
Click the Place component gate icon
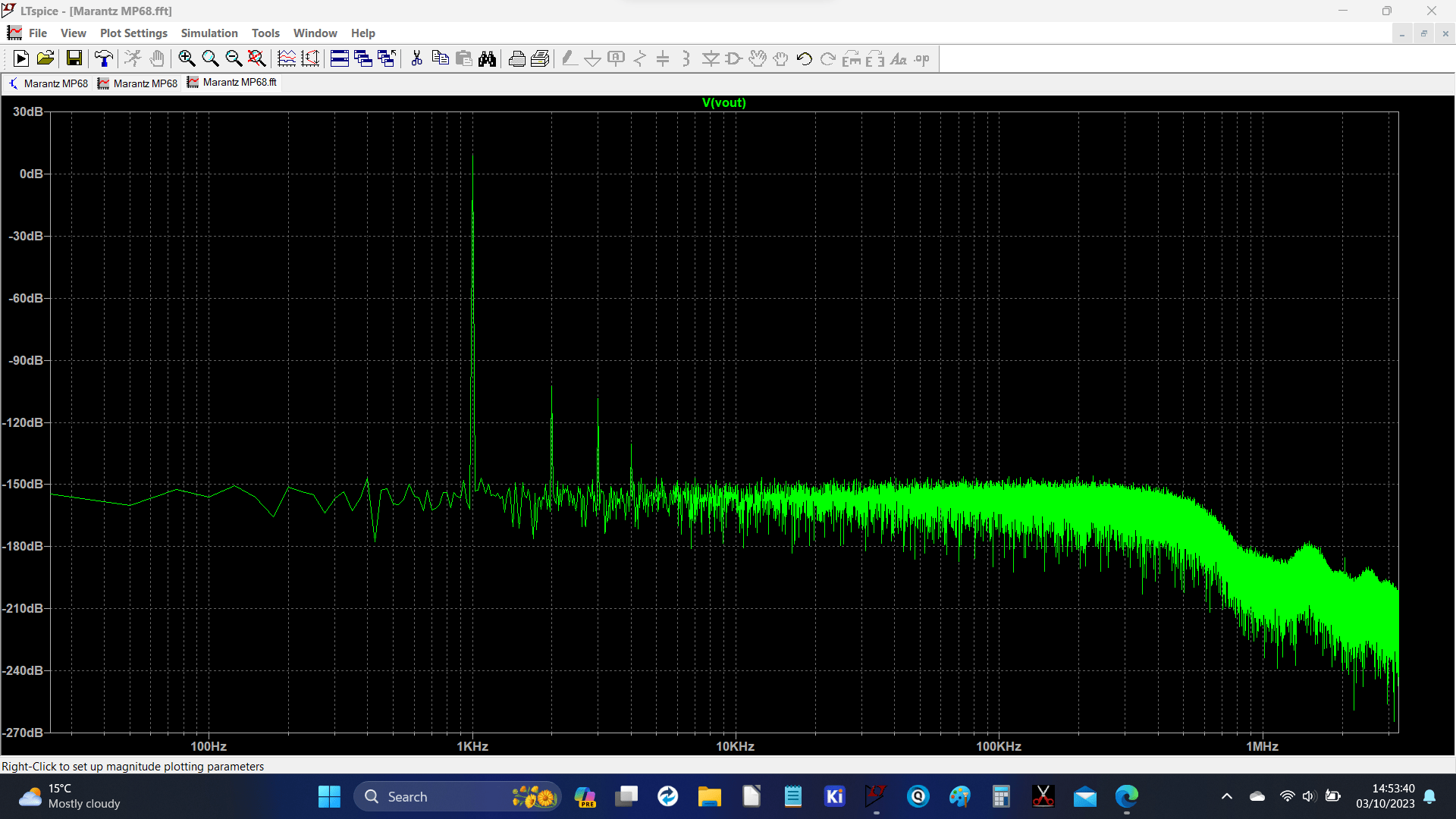point(733,58)
